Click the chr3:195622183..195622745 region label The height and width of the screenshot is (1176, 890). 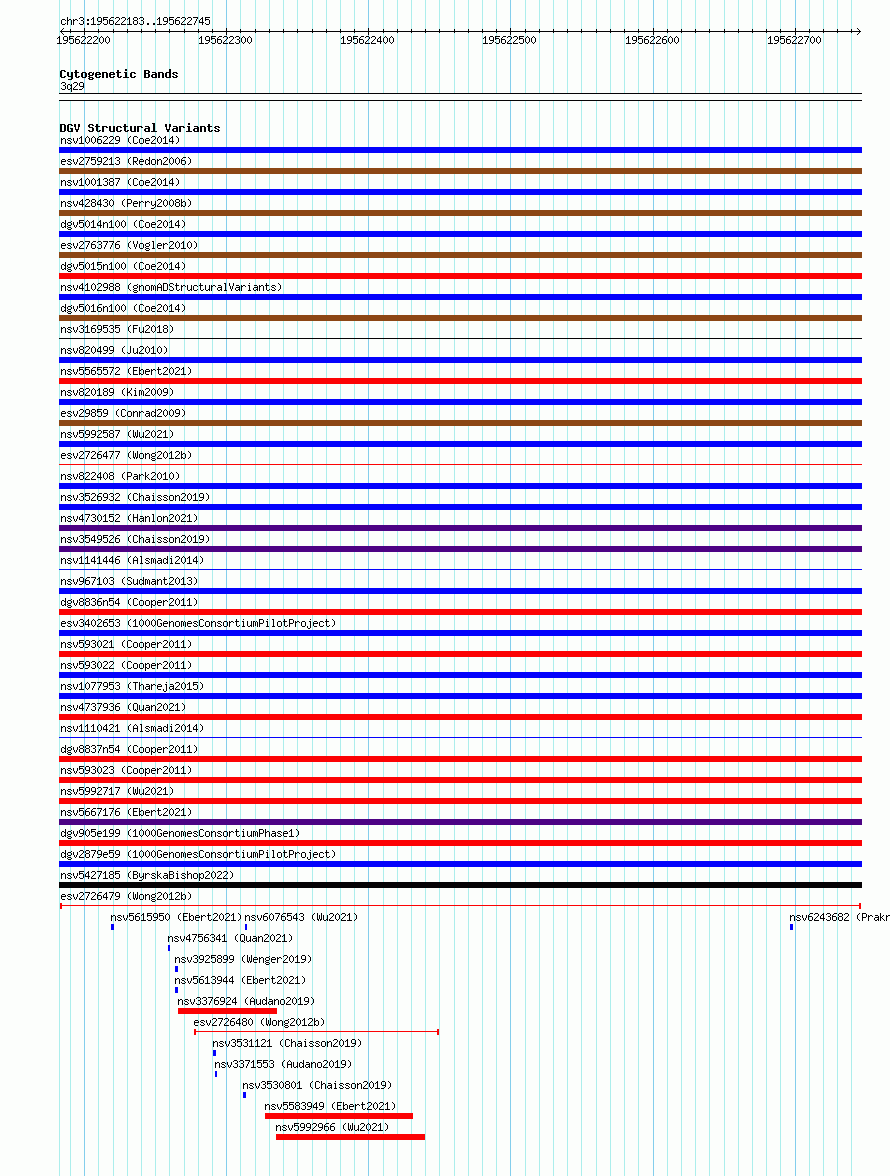click(135, 21)
